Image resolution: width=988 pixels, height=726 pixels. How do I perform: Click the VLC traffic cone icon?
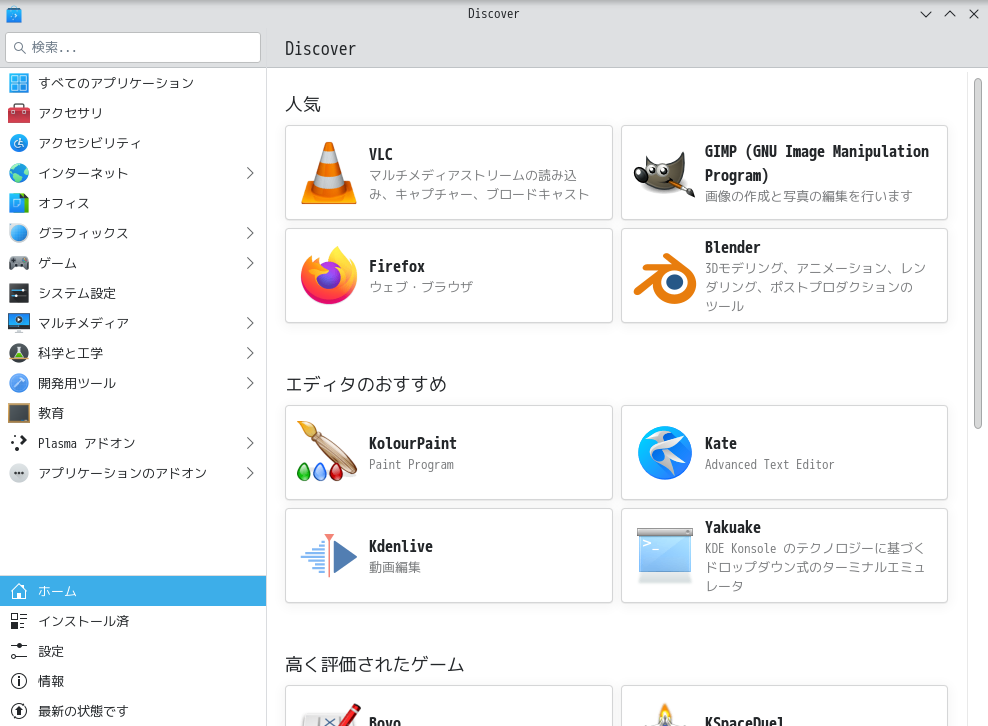click(328, 173)
